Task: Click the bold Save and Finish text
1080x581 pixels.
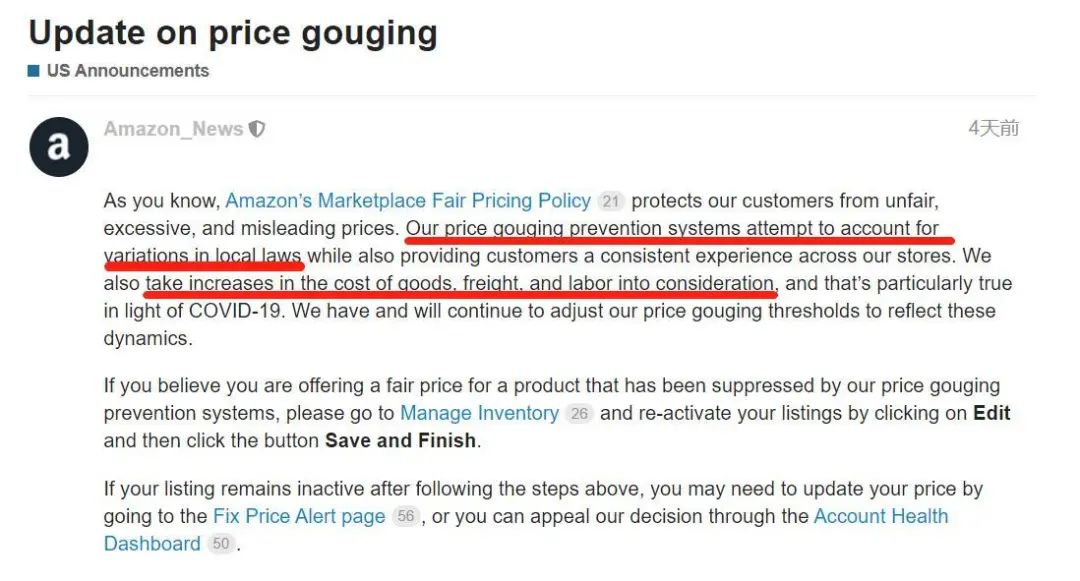Action: (400, 440)
